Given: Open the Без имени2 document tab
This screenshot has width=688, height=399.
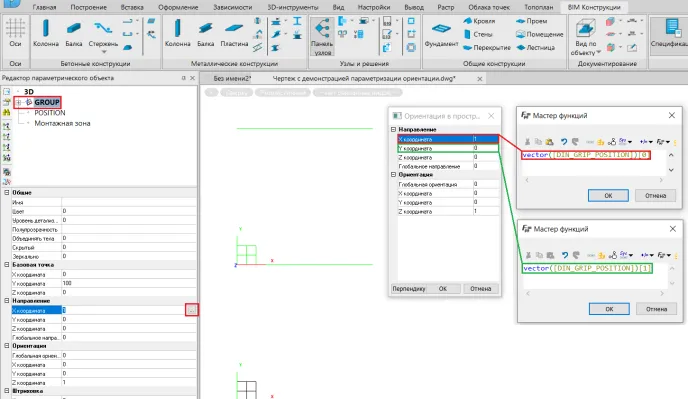Looking at the screenshot, I should (x=232, y=79).
